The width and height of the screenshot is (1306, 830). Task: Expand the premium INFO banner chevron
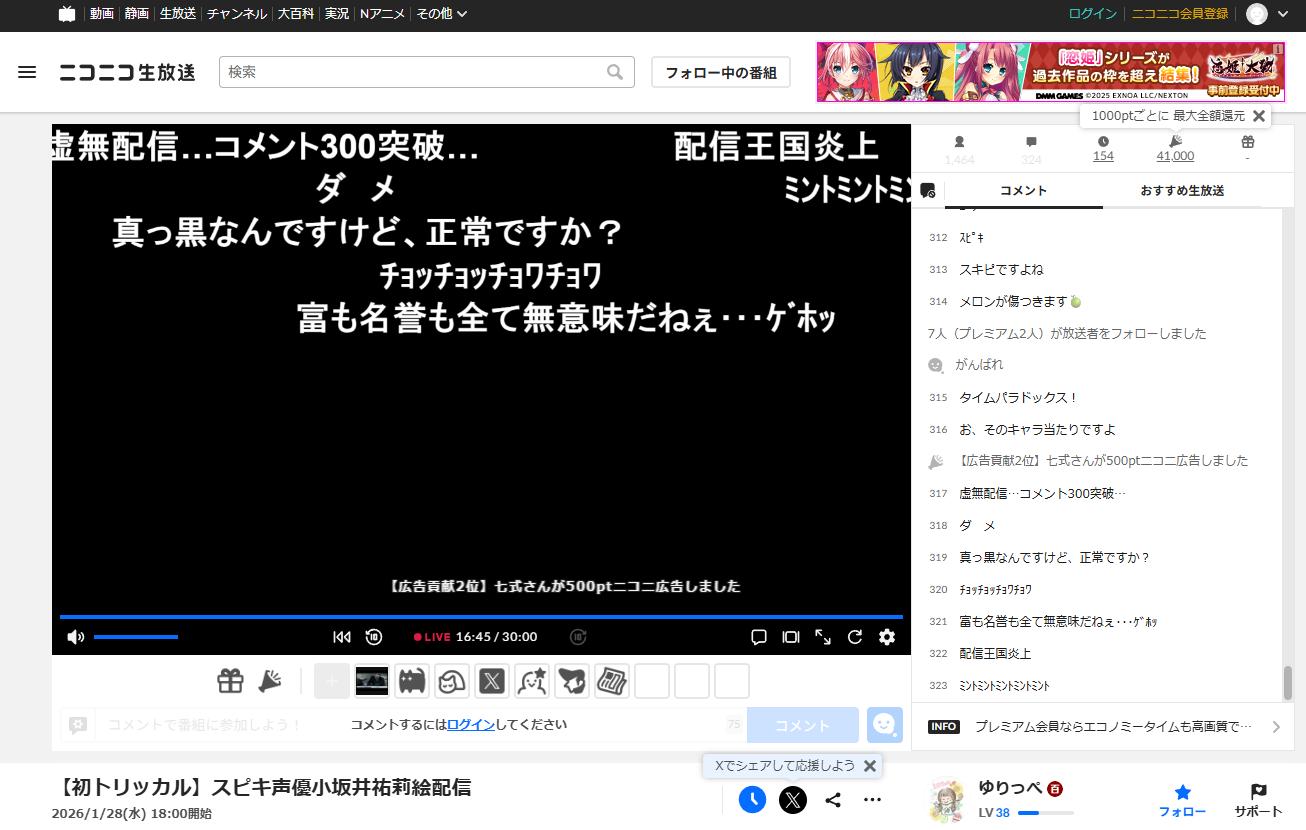[x=1276, y=727]
